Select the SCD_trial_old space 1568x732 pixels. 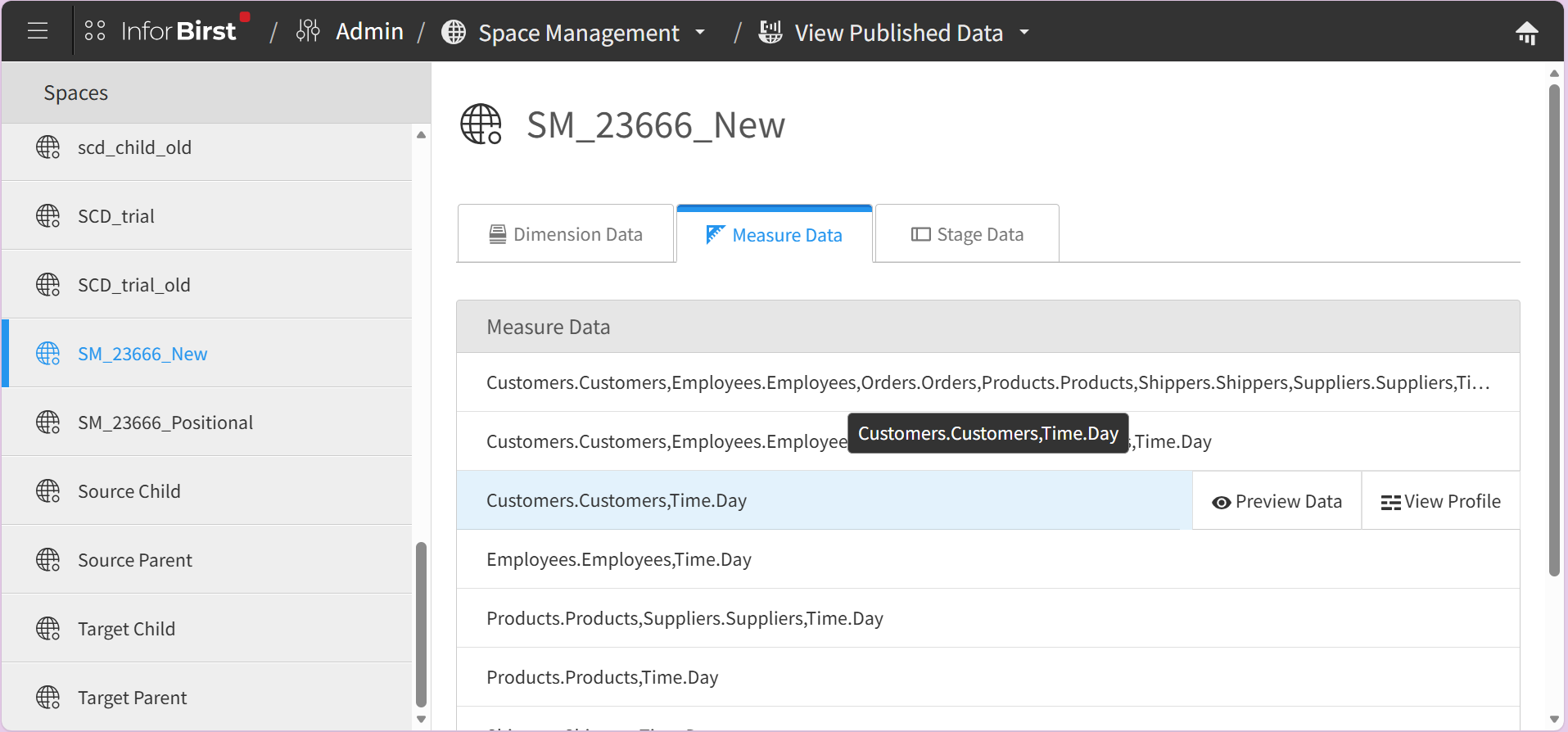click(x=207, y=285)
